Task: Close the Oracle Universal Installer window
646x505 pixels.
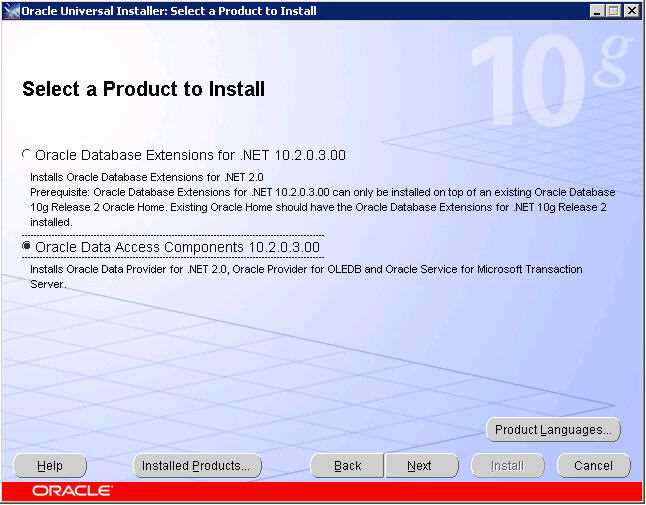Action: (631, 11)
